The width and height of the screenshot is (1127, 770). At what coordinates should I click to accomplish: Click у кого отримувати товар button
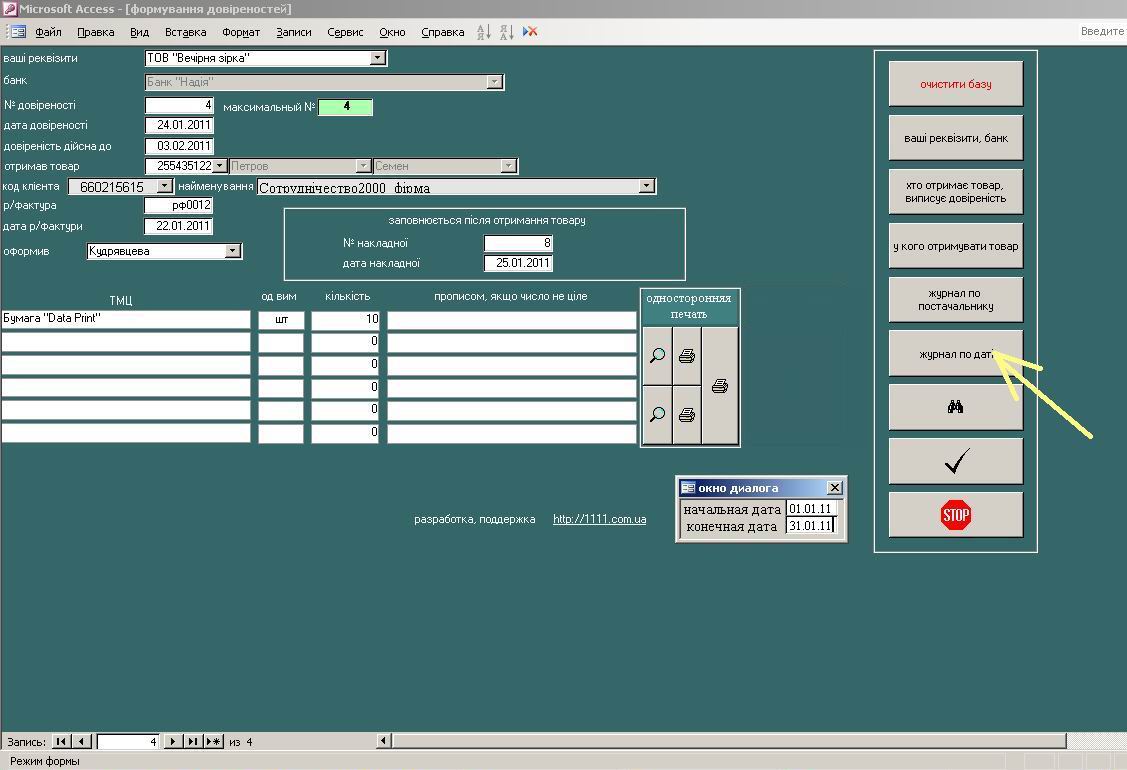pyautogui.click(x=955, y=246)
